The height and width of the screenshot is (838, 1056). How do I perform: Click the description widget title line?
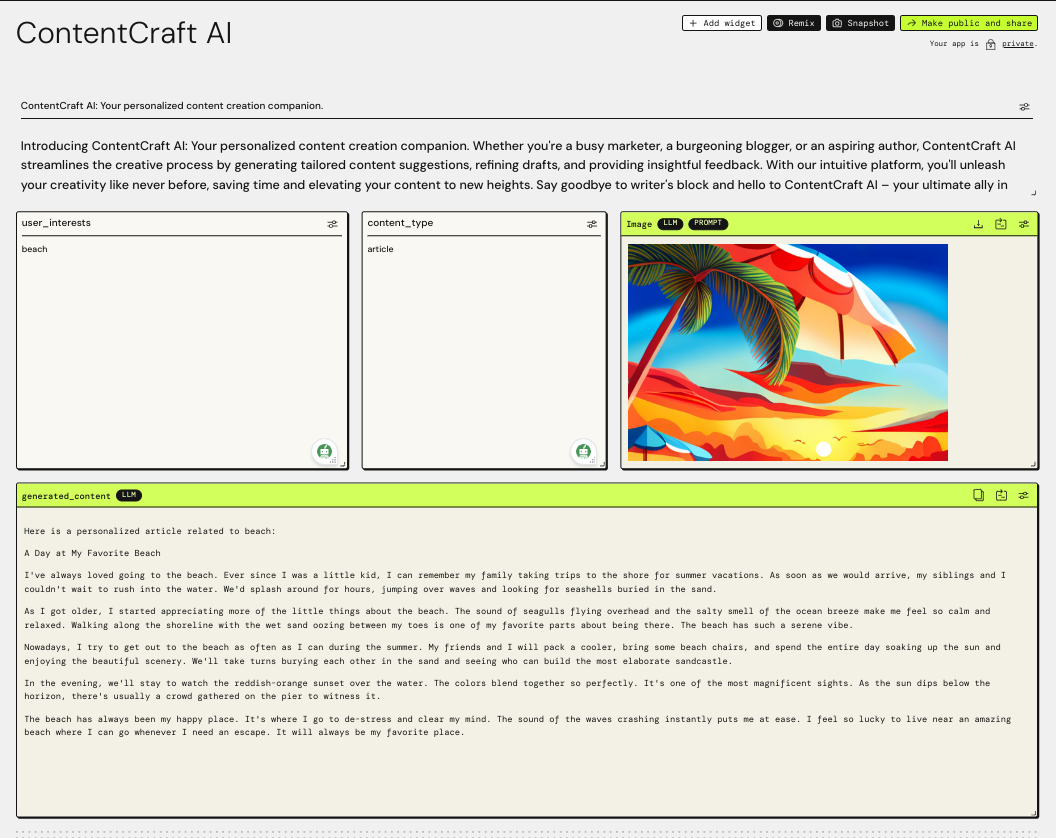pyautogui.click(x=172, y=106)
